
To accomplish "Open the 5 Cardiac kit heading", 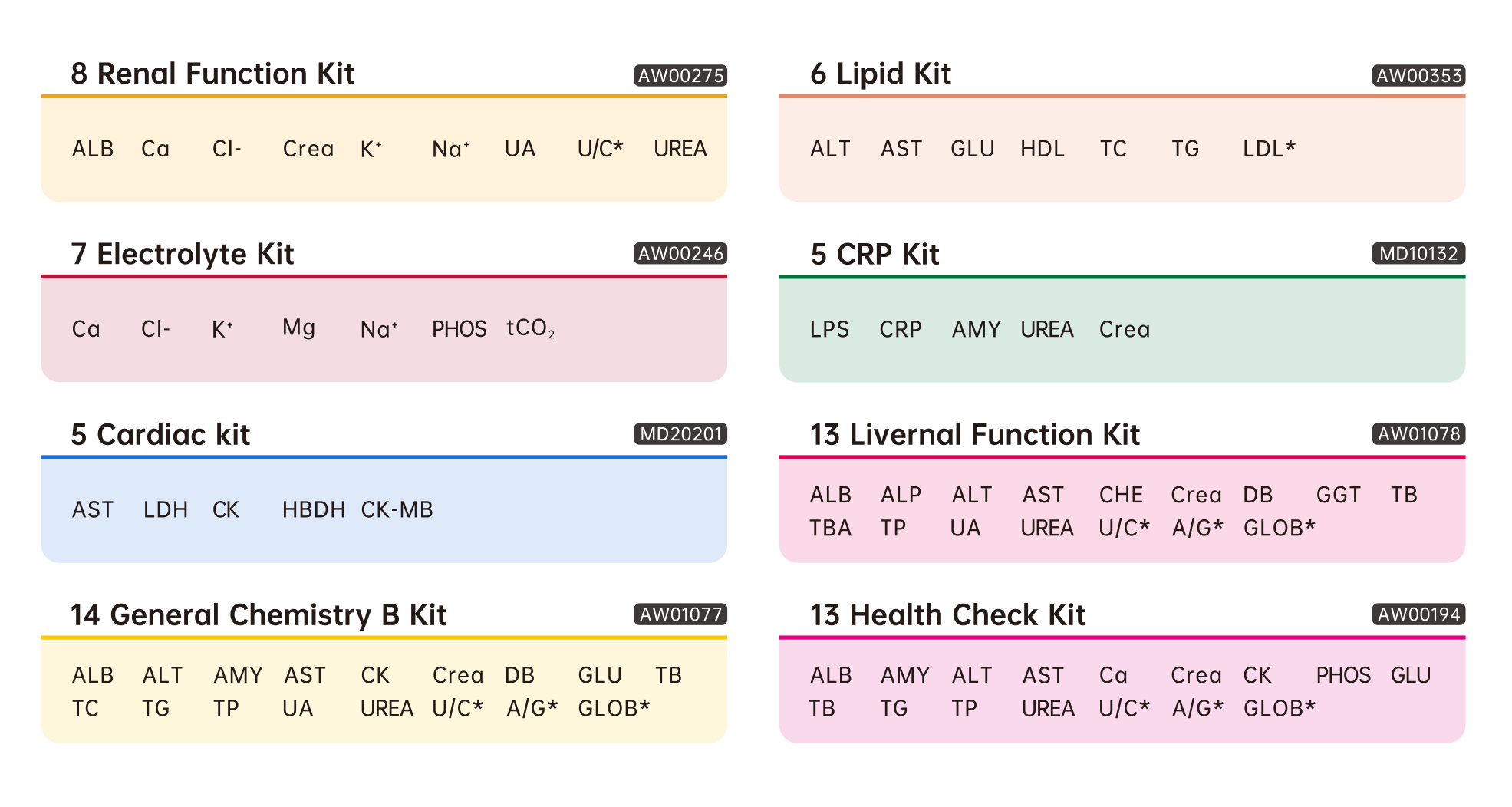I will (x=160, y=434).
